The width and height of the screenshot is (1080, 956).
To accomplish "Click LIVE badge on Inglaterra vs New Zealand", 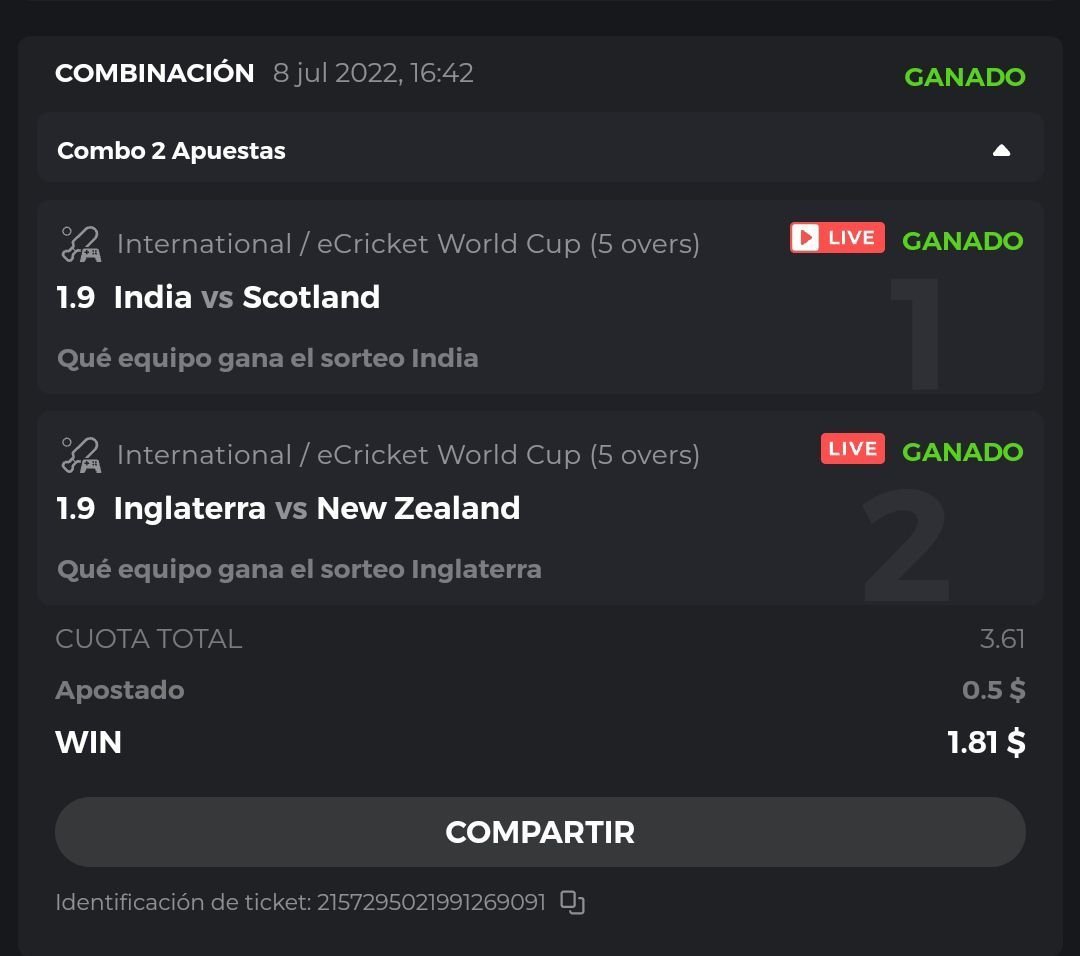I will 852,449.
